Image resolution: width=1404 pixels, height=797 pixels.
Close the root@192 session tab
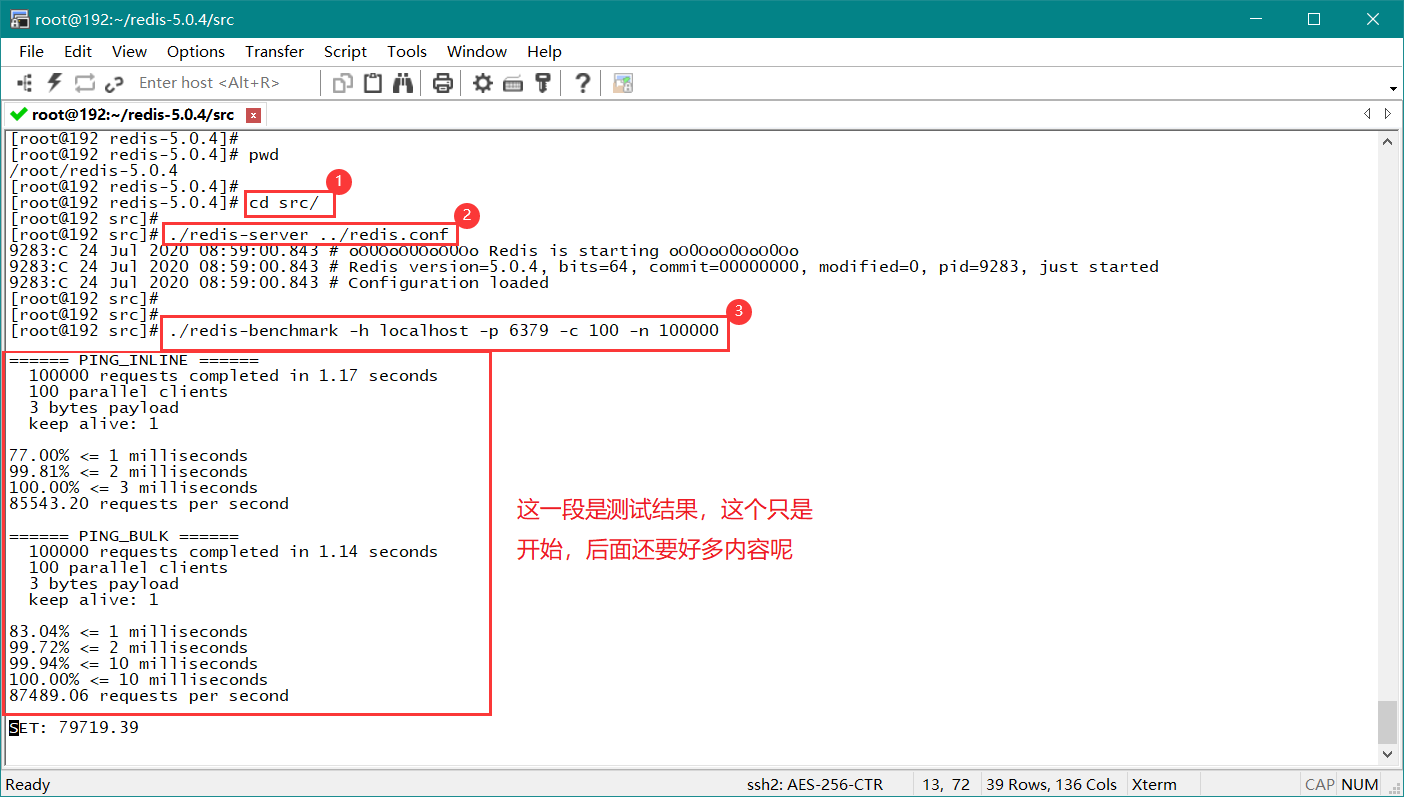(x=253, y=115)
